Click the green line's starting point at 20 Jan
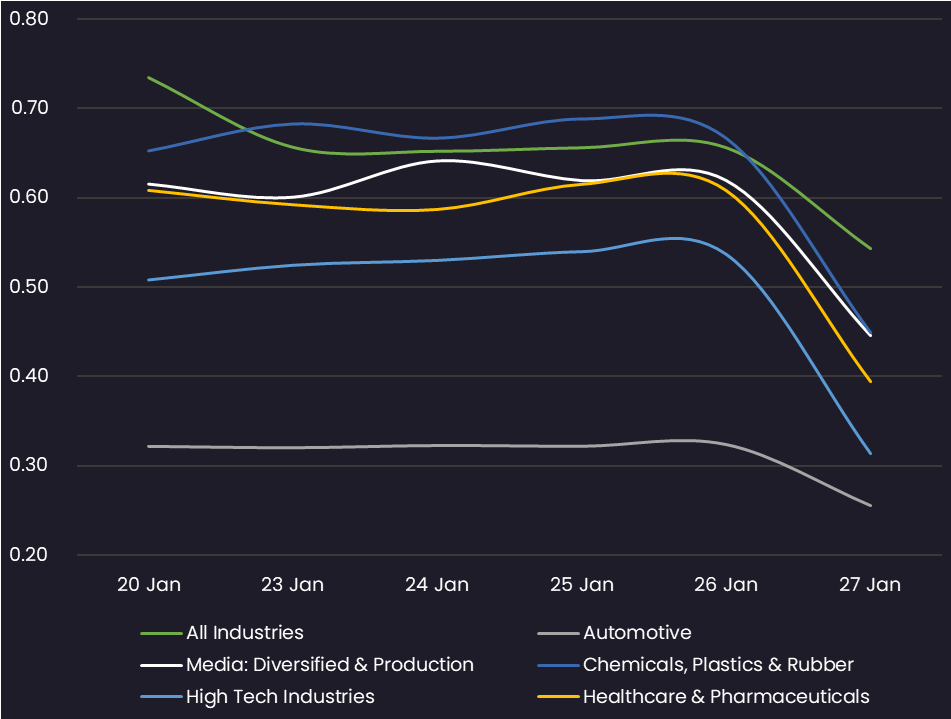The image size is (951, 719). click(148, 77)
